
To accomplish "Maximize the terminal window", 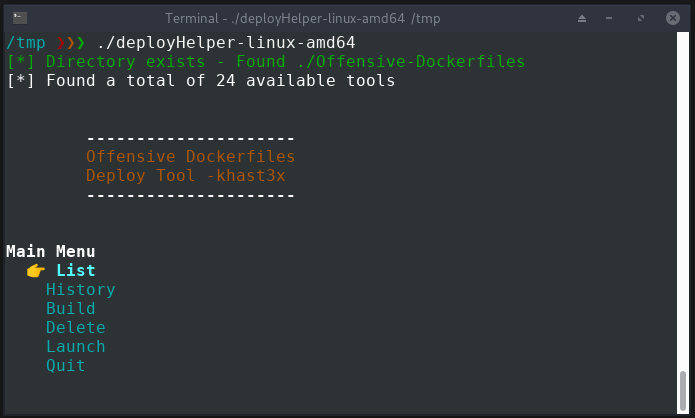I will point(640,18).
